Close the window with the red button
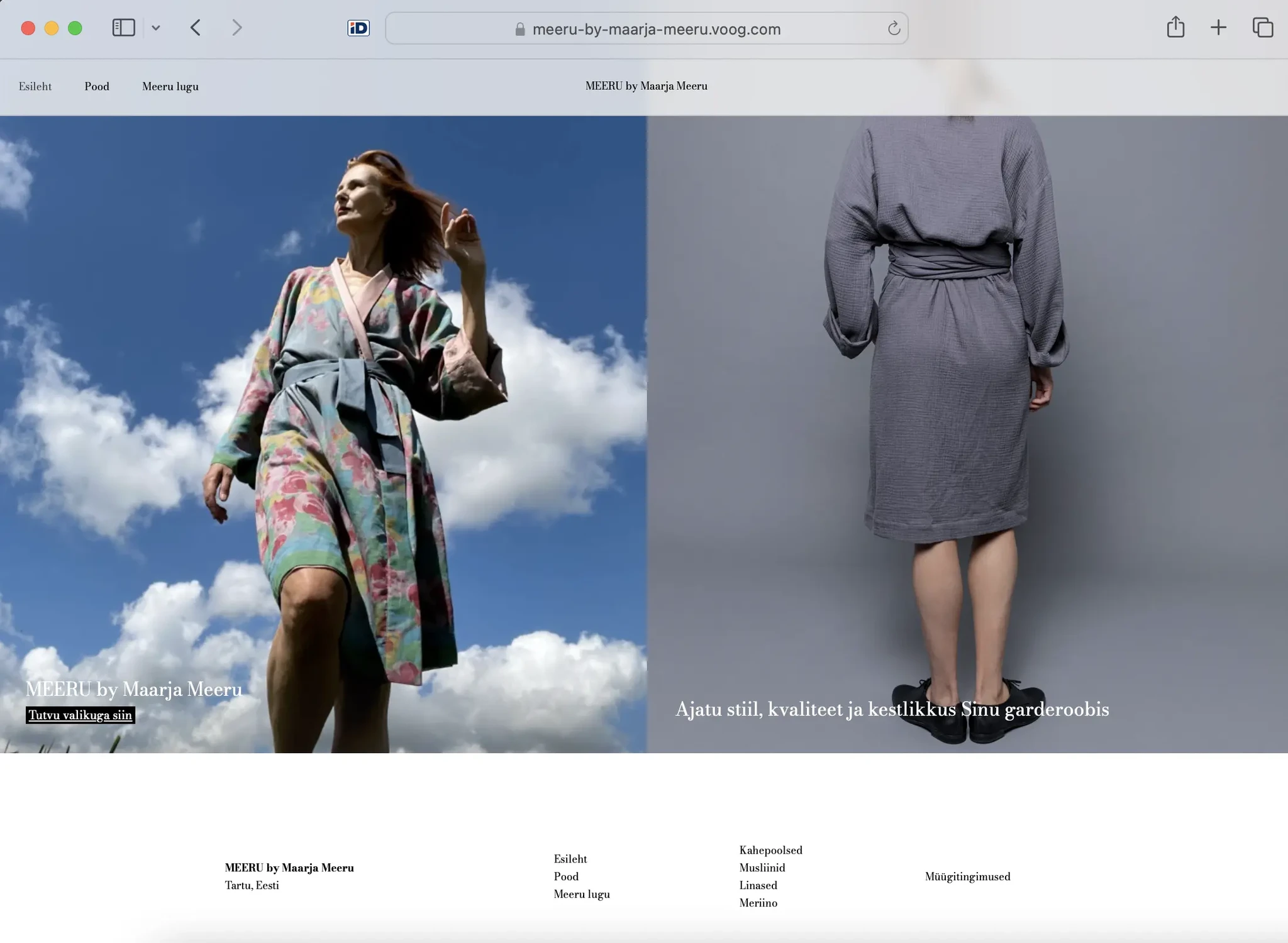The height and width of the screenshot is (943, 1288). 28,28
